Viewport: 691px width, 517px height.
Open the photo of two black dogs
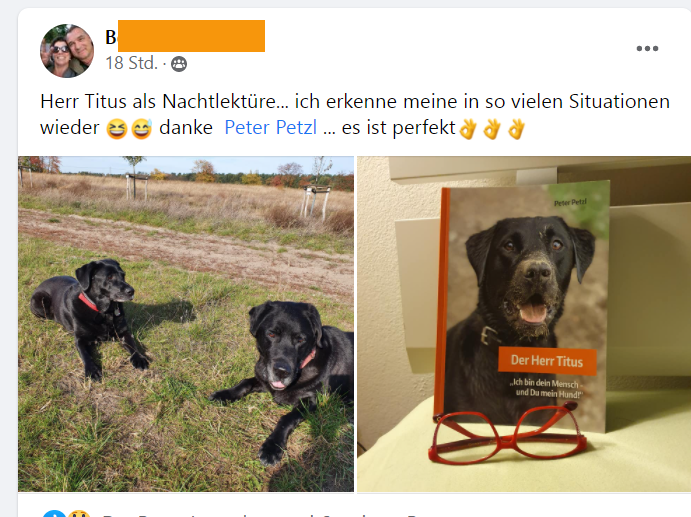pyautogui.click(x=186, y=324)
